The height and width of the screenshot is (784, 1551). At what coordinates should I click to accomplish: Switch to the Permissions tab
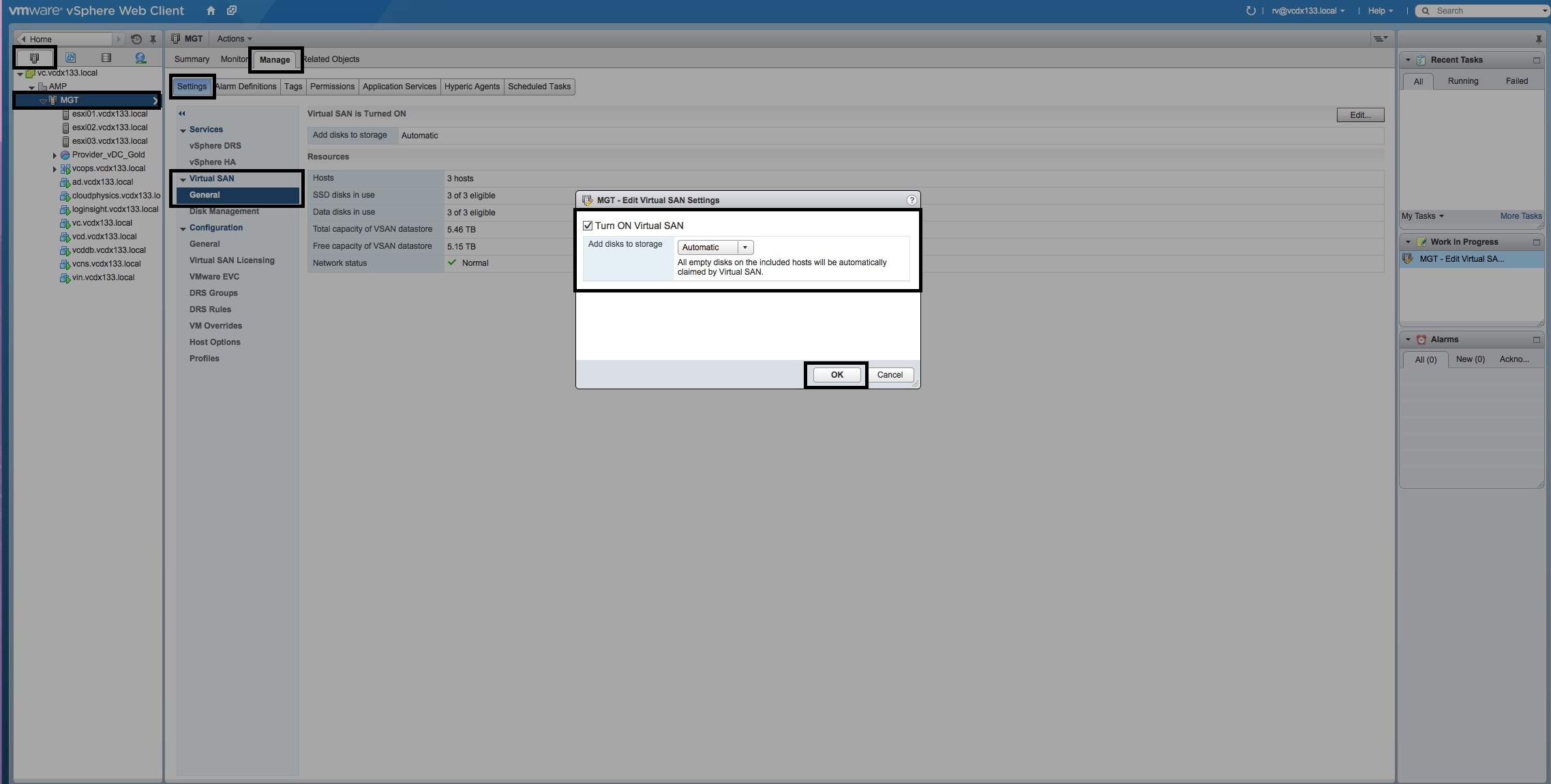coord(332,87)
